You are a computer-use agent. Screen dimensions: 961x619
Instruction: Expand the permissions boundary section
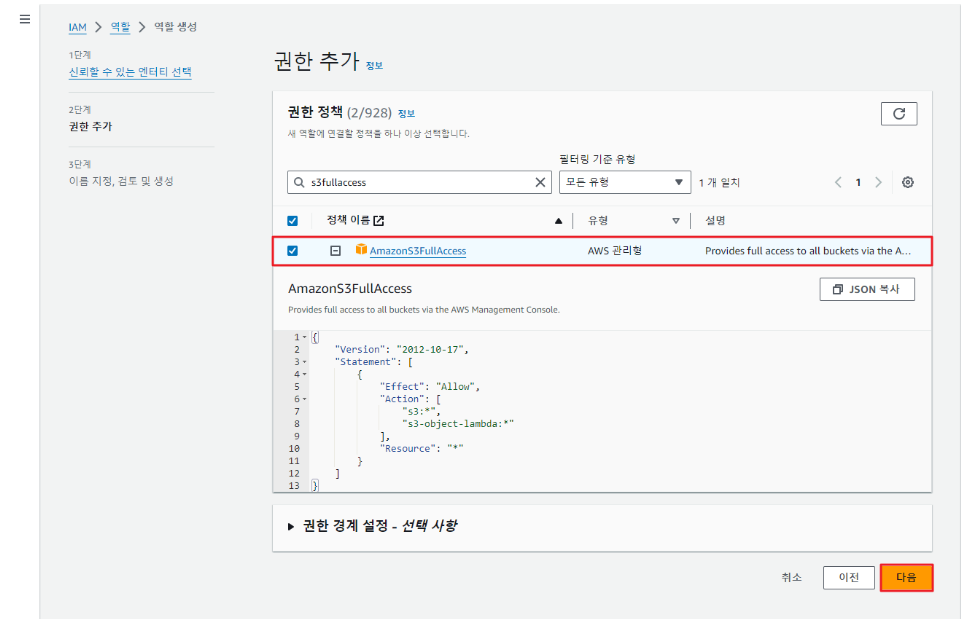pyautogui.click(x=291, y=526)
